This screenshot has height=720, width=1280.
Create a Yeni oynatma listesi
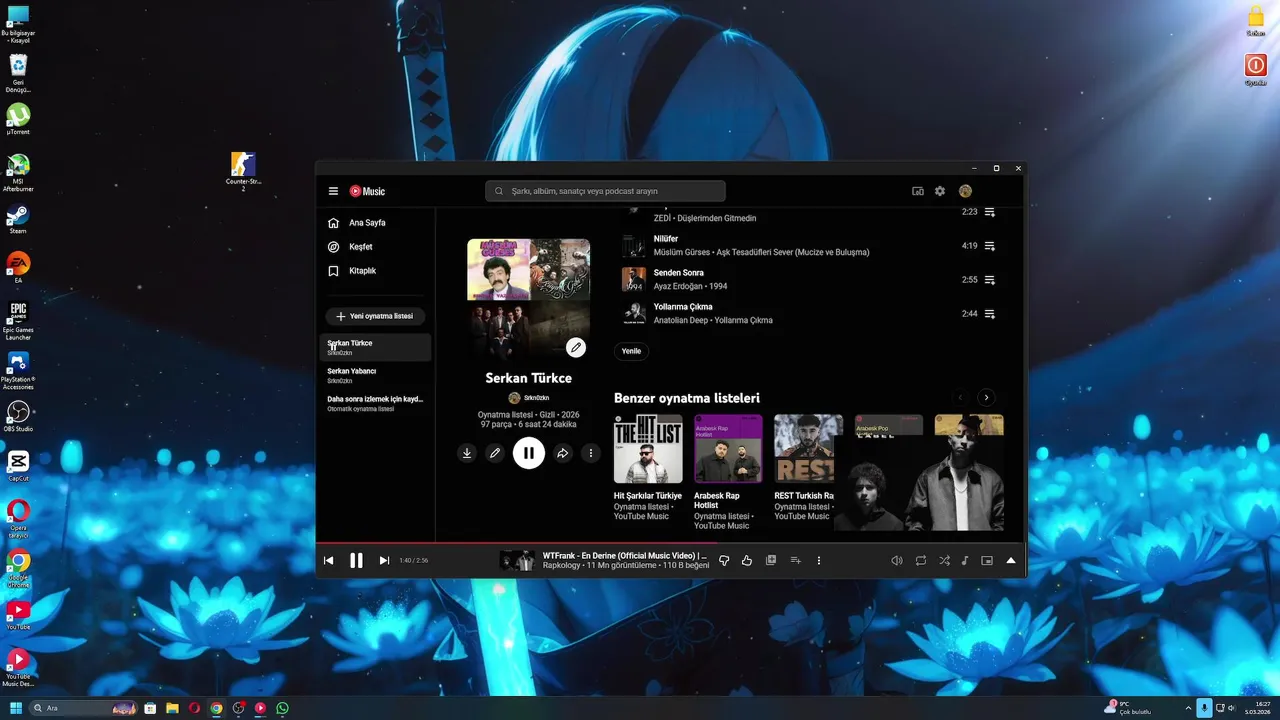tap(375, 316)
